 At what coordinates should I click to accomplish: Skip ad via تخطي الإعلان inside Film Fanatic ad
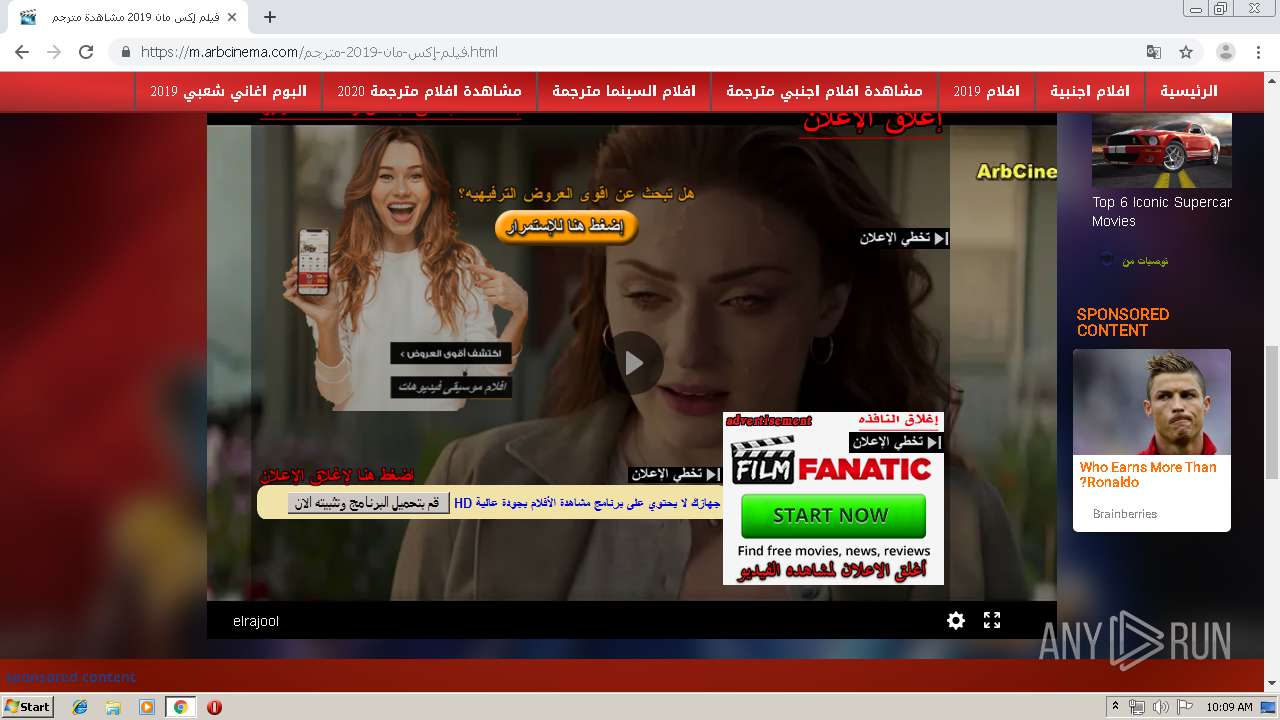tap(896, 442)
